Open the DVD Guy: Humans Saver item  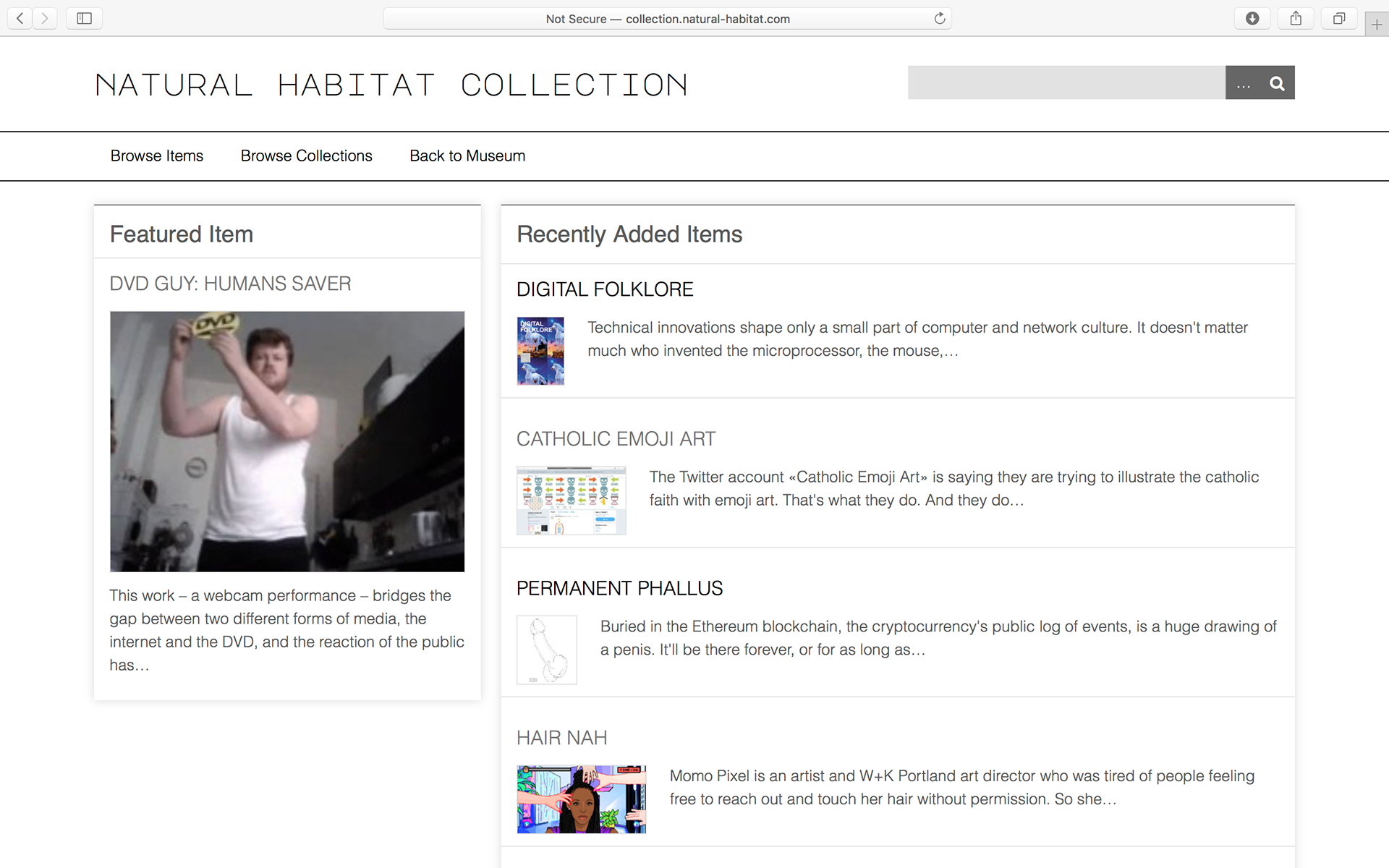[230, 284]
